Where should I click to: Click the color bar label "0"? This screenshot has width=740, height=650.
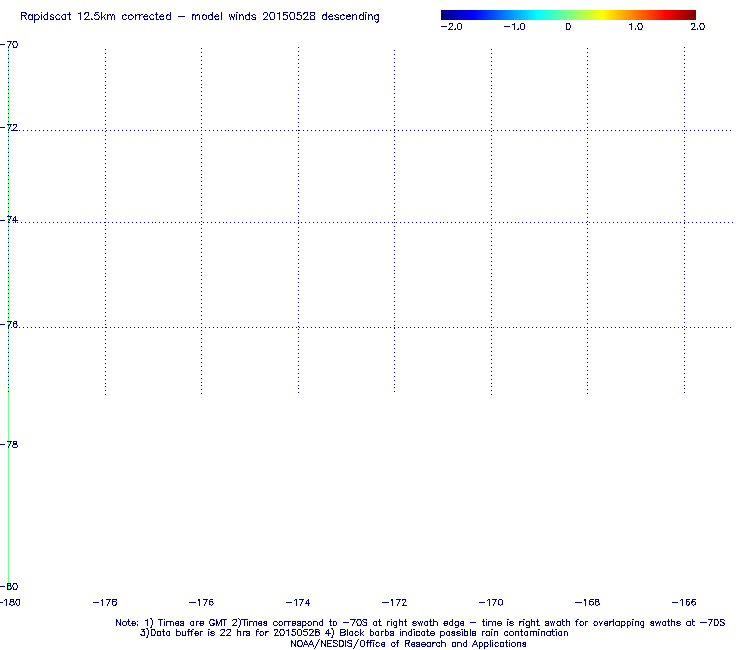pyautogui.click(x=568, y=27)
